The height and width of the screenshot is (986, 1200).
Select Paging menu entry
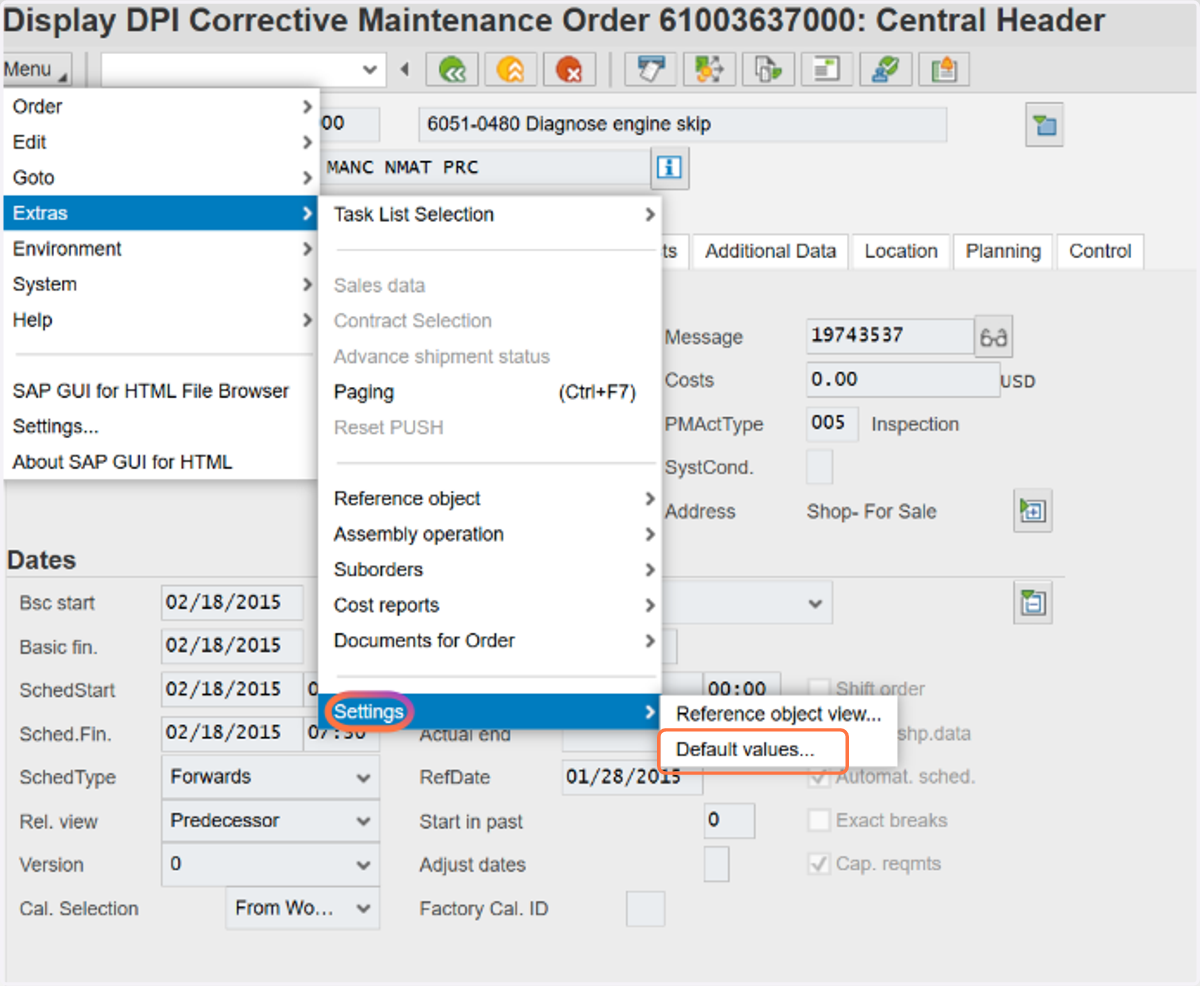tap(490, 392)
